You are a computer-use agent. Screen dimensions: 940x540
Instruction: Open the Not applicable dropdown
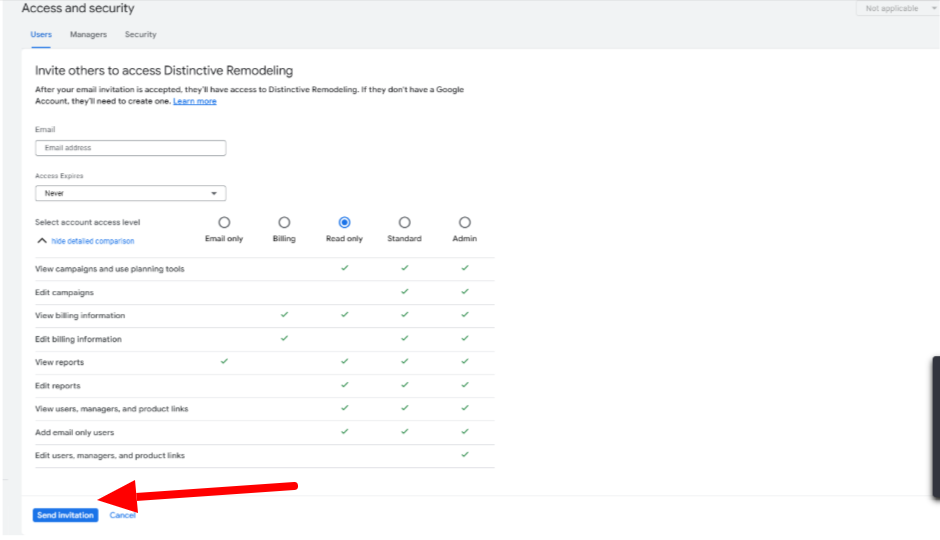[x=898, y=8]
